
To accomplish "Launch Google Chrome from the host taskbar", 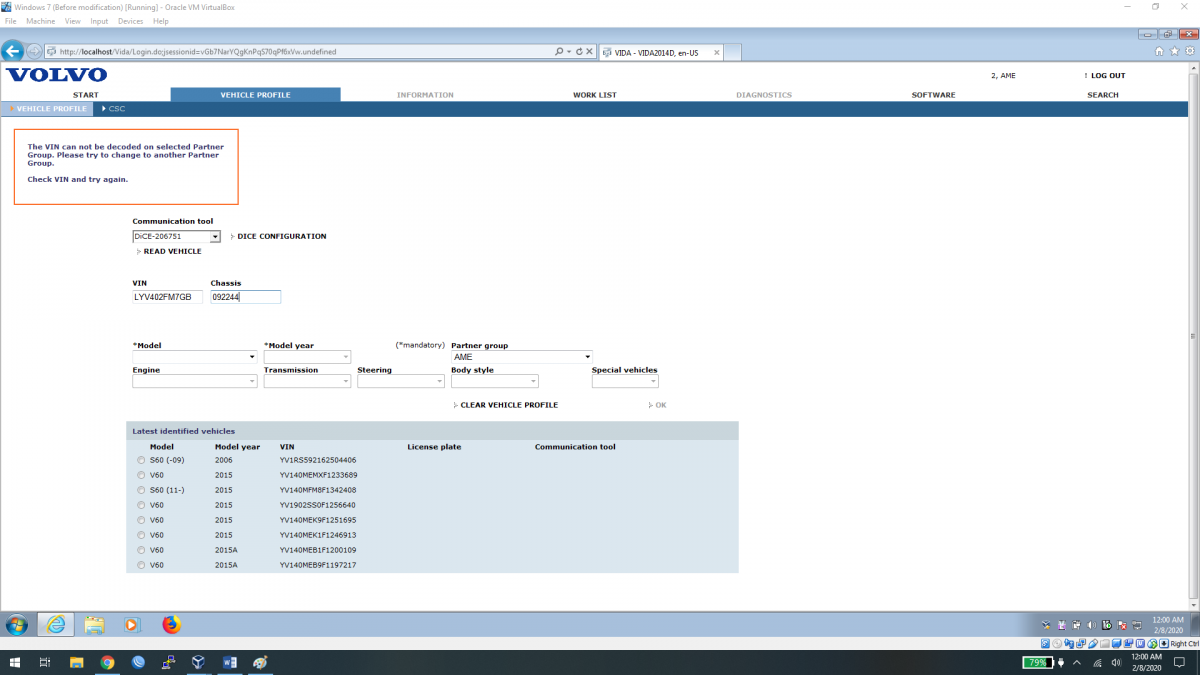I will click(107, 662).
